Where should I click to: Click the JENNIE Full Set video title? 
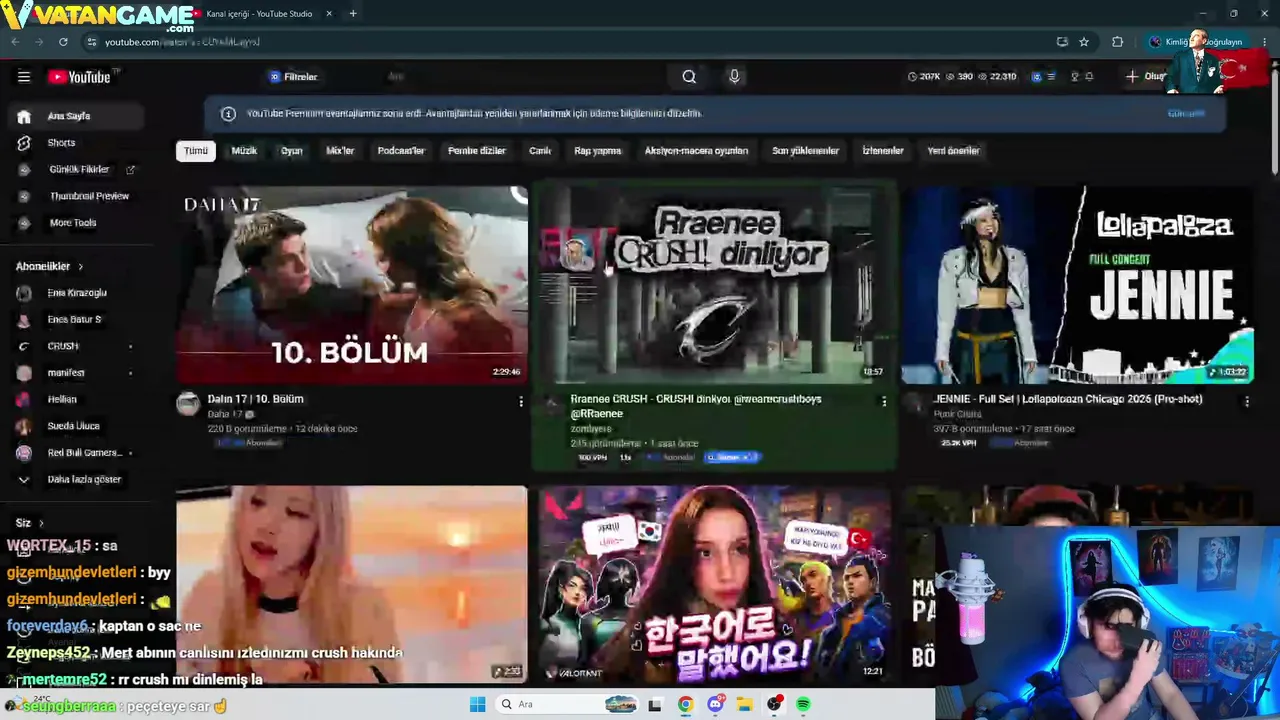tap(1068, 399)
